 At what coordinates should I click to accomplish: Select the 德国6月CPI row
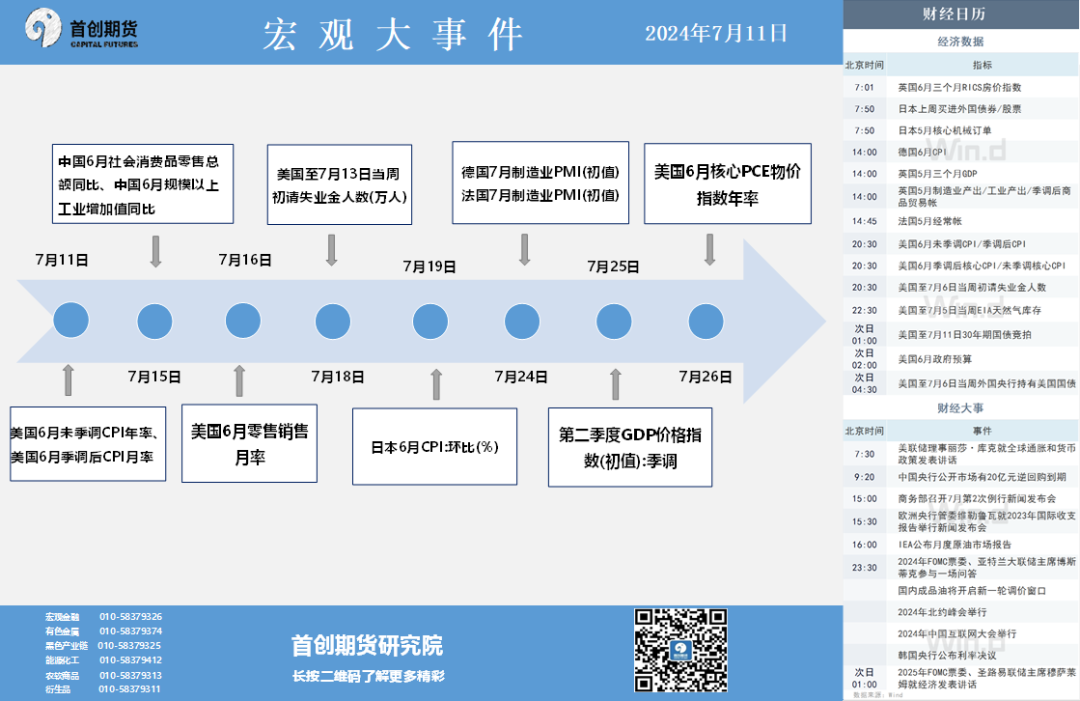961,152
